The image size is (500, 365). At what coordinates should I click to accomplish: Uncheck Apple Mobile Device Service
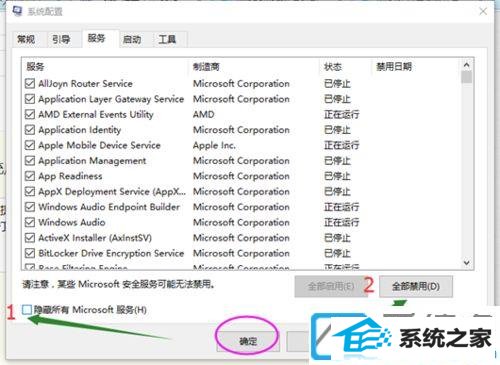[x=30, y=145]
